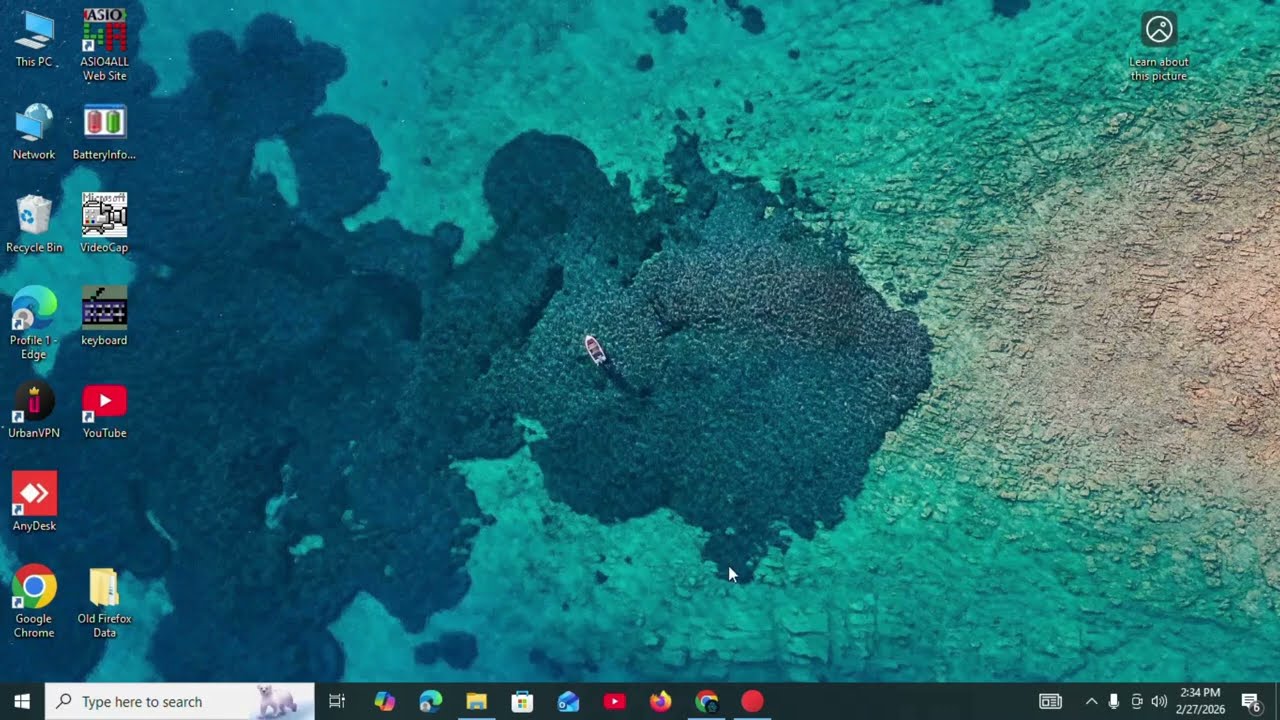This screenshot has height=720, width=1280.
Task: Open Outlook mail from the taskbar
Action: point(569,701)
